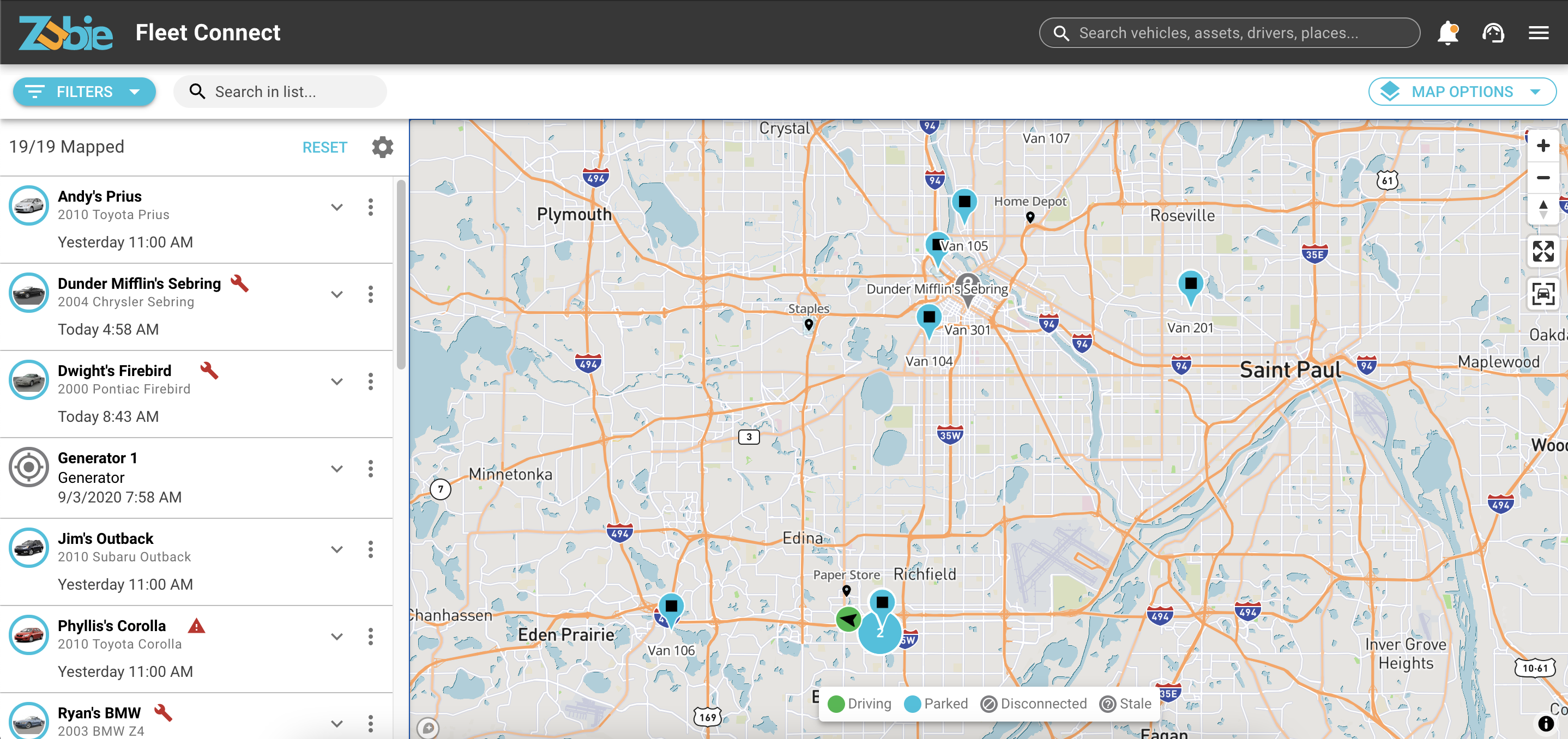Image resolution: width=1568 pixels, height=739 pixels.
Task: Click the vehicle focus frame icon
Action: [x=1542, y=294]
